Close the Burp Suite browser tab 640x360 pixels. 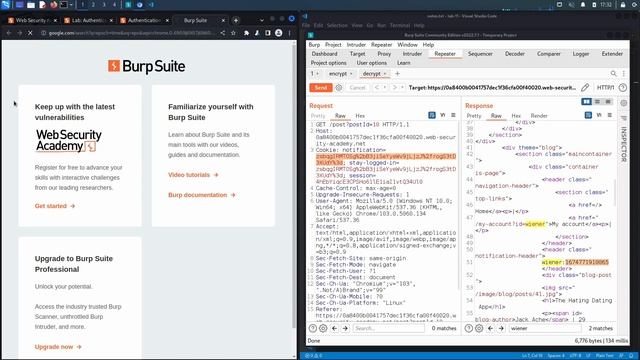223,20
